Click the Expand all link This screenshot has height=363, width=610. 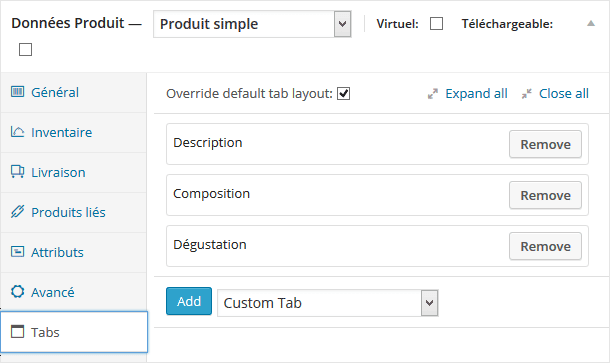(476, 94)
